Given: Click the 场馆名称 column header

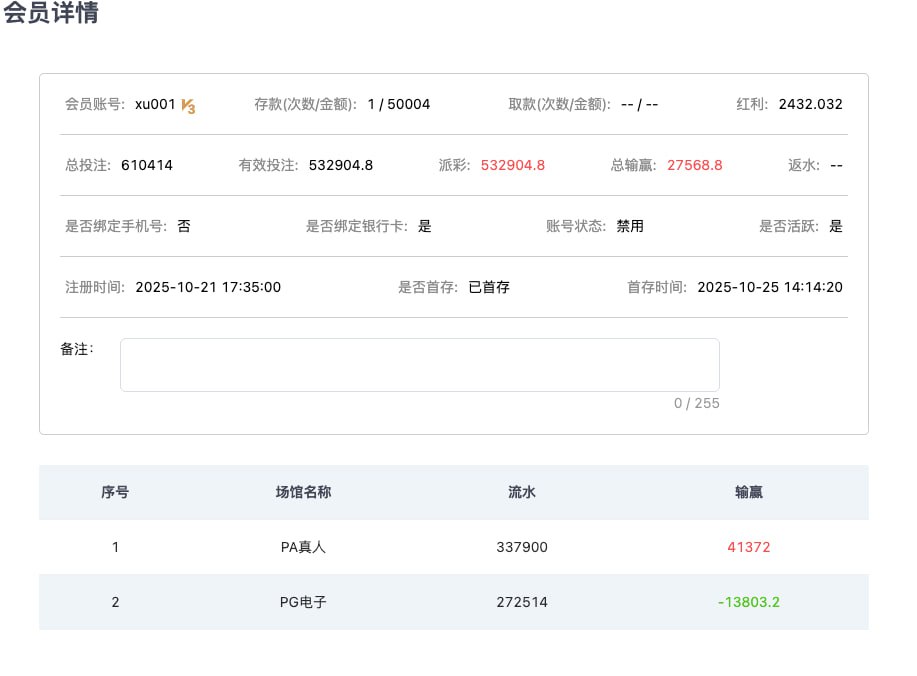Looking at the screenshot, I should point(303,492).
